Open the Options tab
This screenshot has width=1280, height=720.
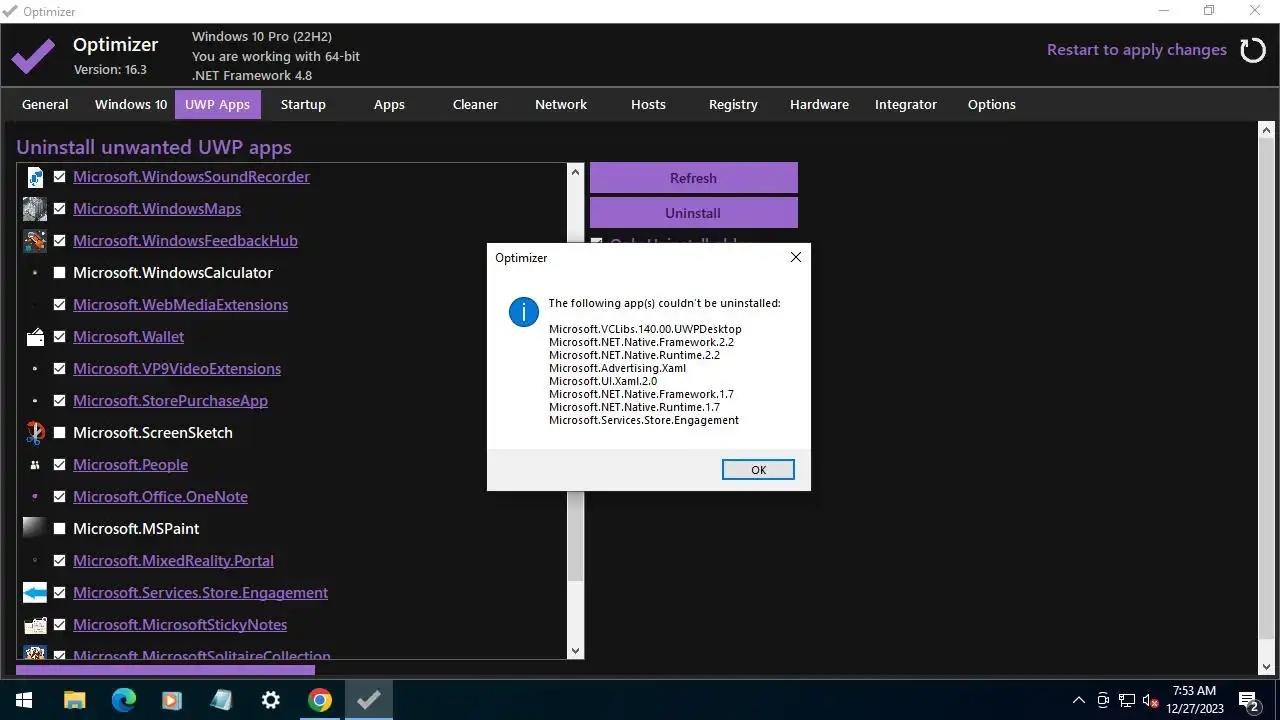[x=992, y=104]
